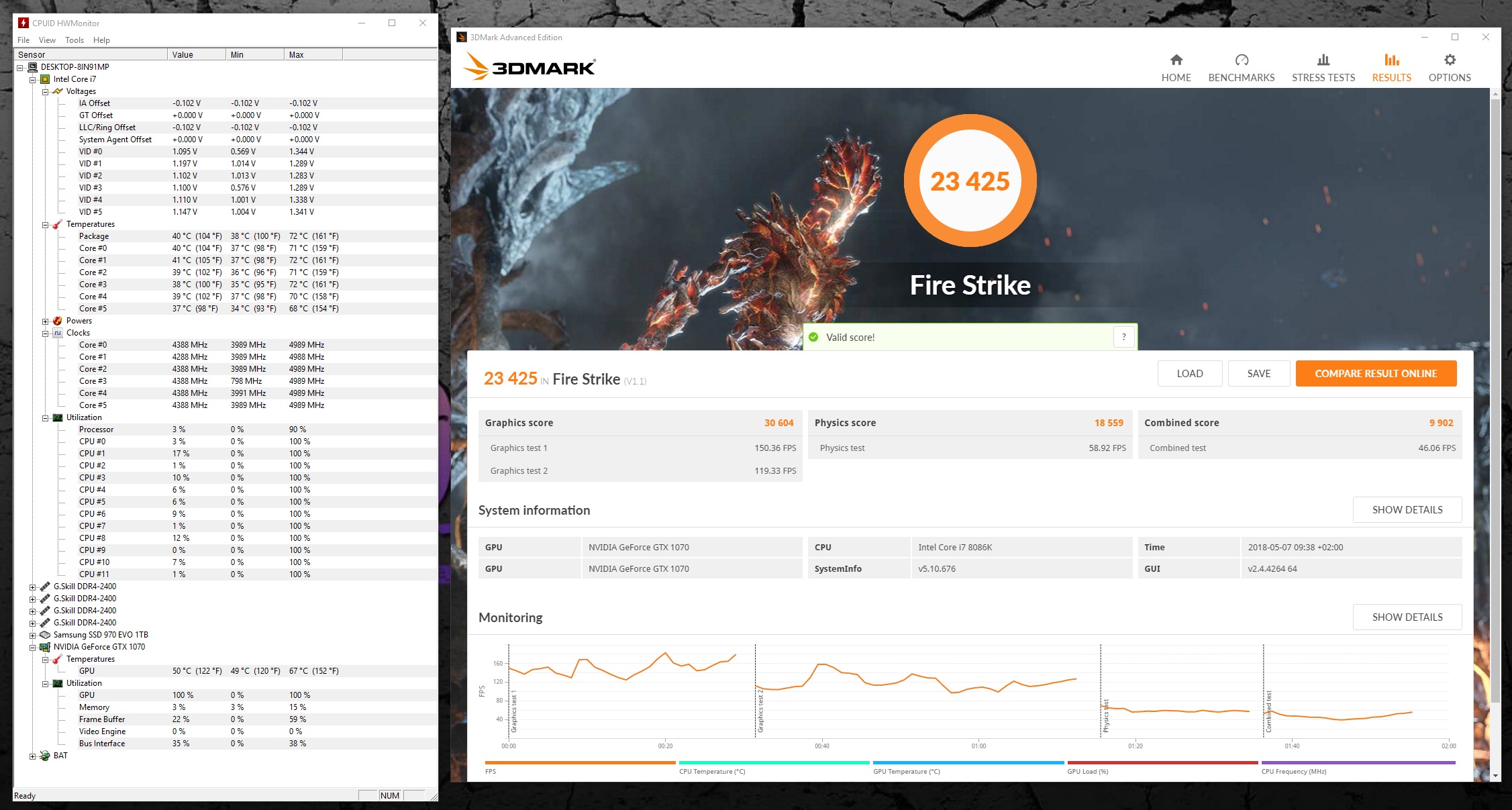This screenshot has height=810, width=1512.
Task: Click the NVIDIA GeForce GTX 1070 card icon
Action: pyautogui.click(x=45, y=647)
